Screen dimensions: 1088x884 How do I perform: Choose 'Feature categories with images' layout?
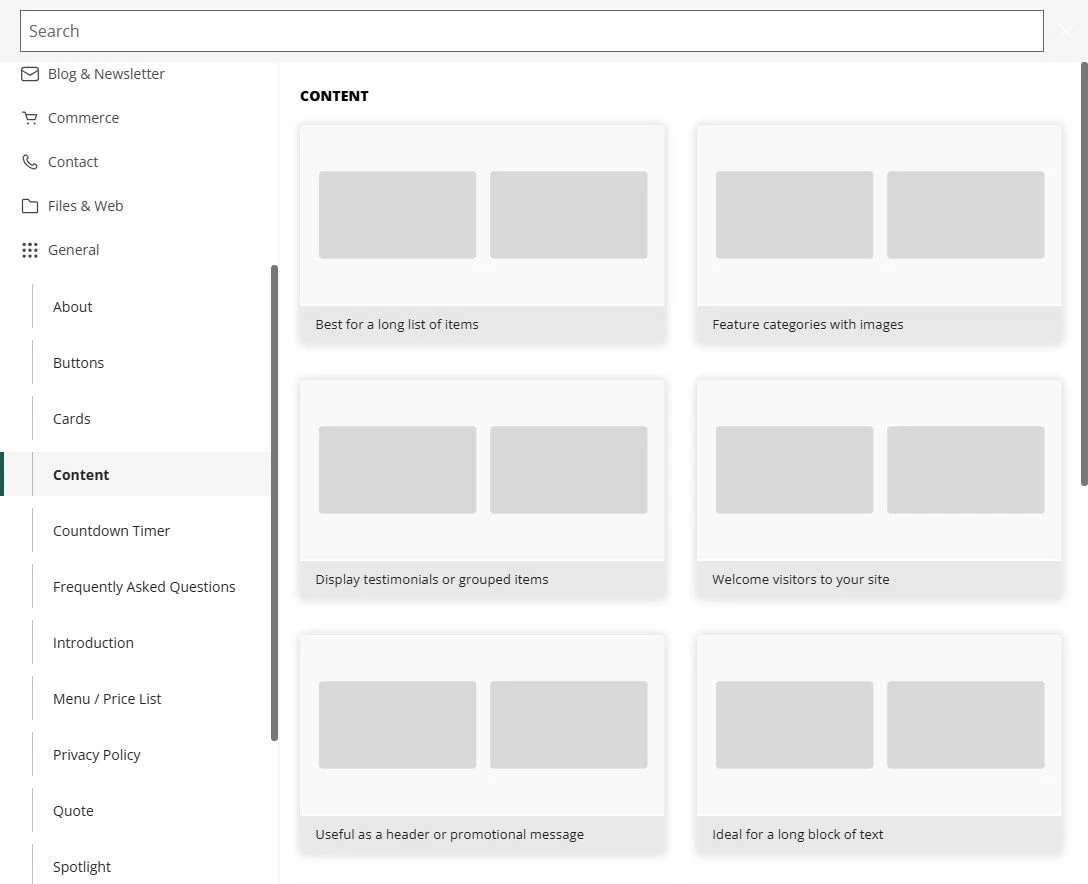879,234
